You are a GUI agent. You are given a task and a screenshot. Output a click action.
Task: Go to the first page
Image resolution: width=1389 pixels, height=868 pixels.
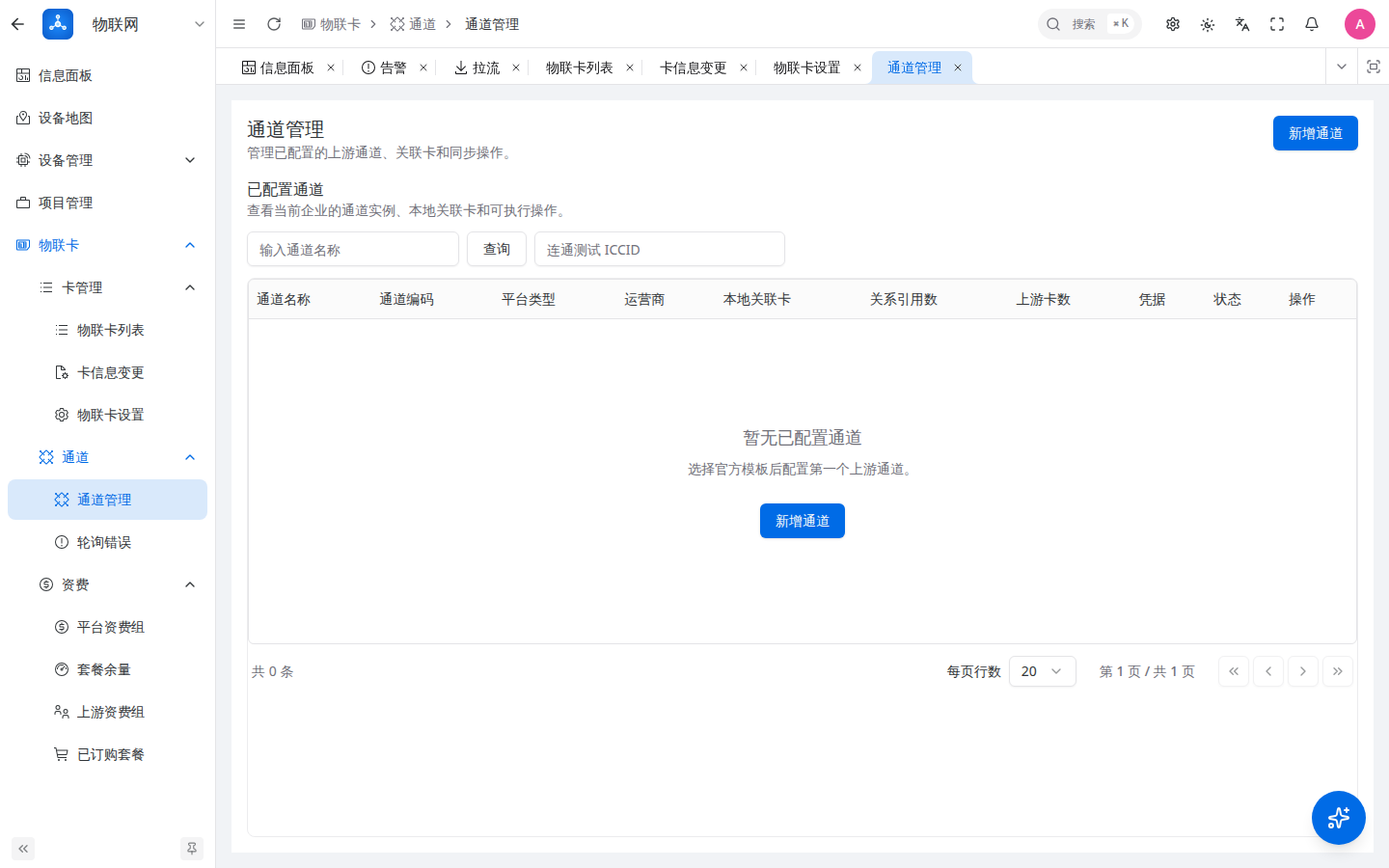[1234, 671]
